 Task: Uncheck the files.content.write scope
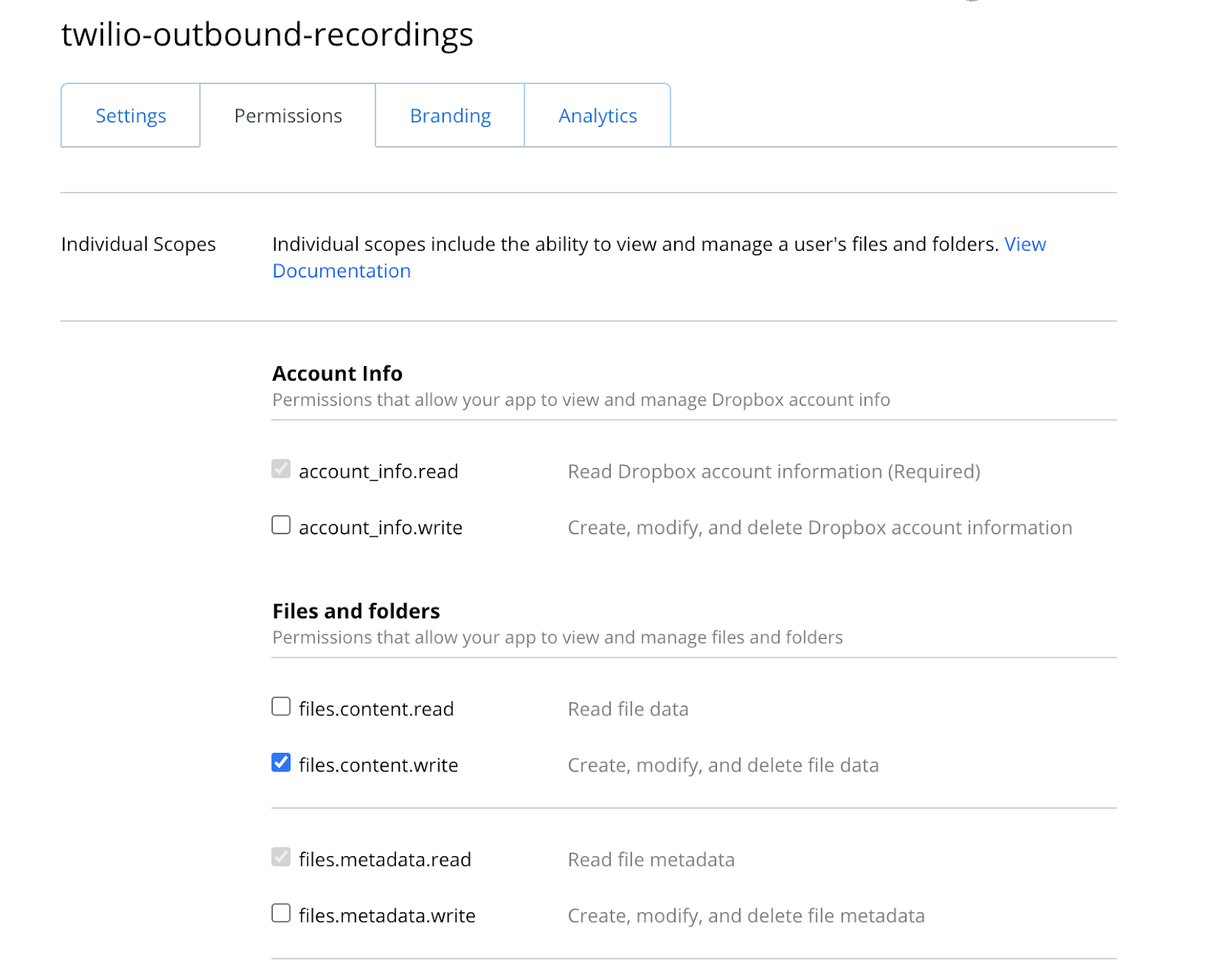(x=281, y=763)
